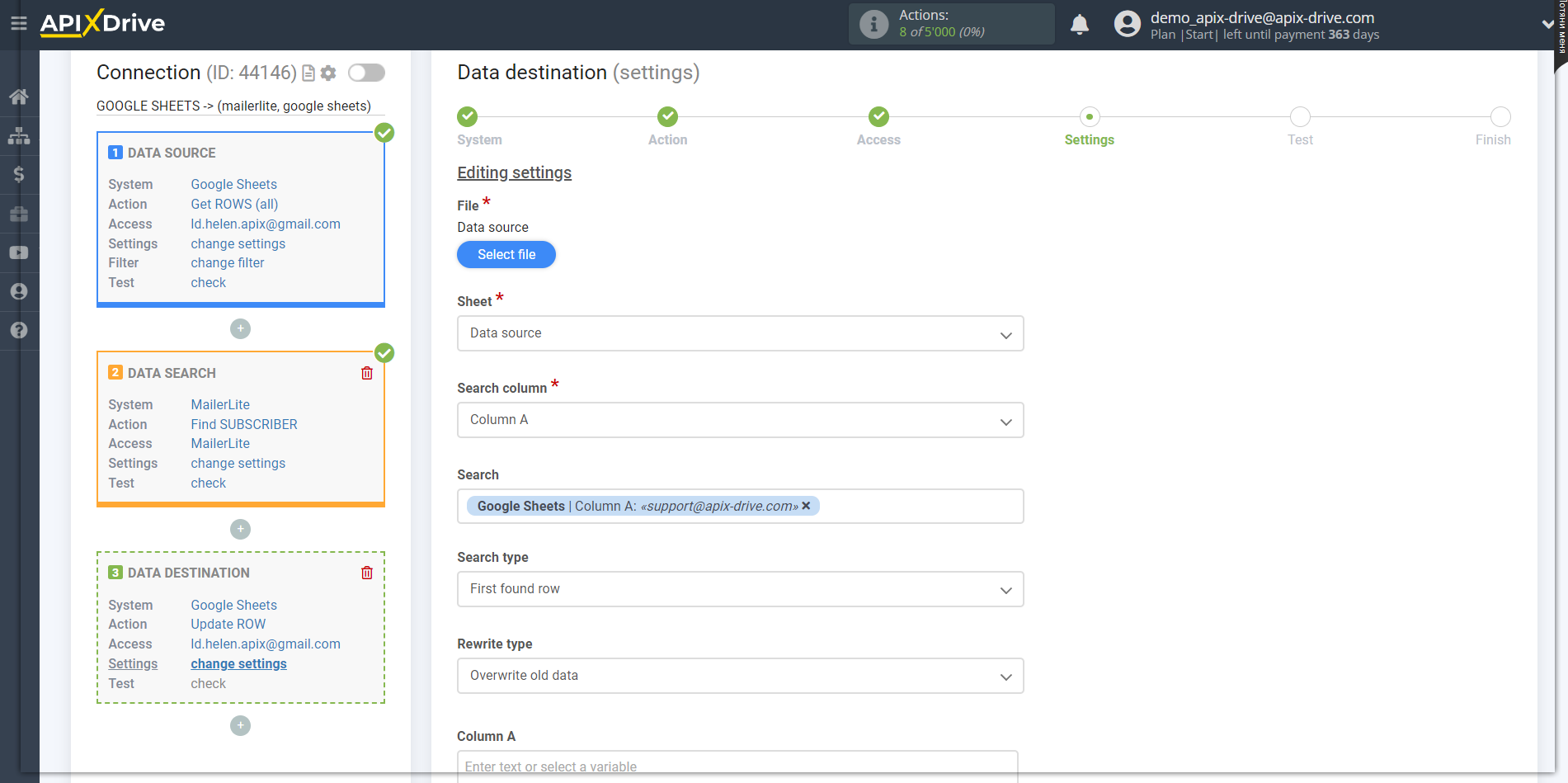Click the Data Source access email link
1568x783 pixels.
[x=266, y=224]
